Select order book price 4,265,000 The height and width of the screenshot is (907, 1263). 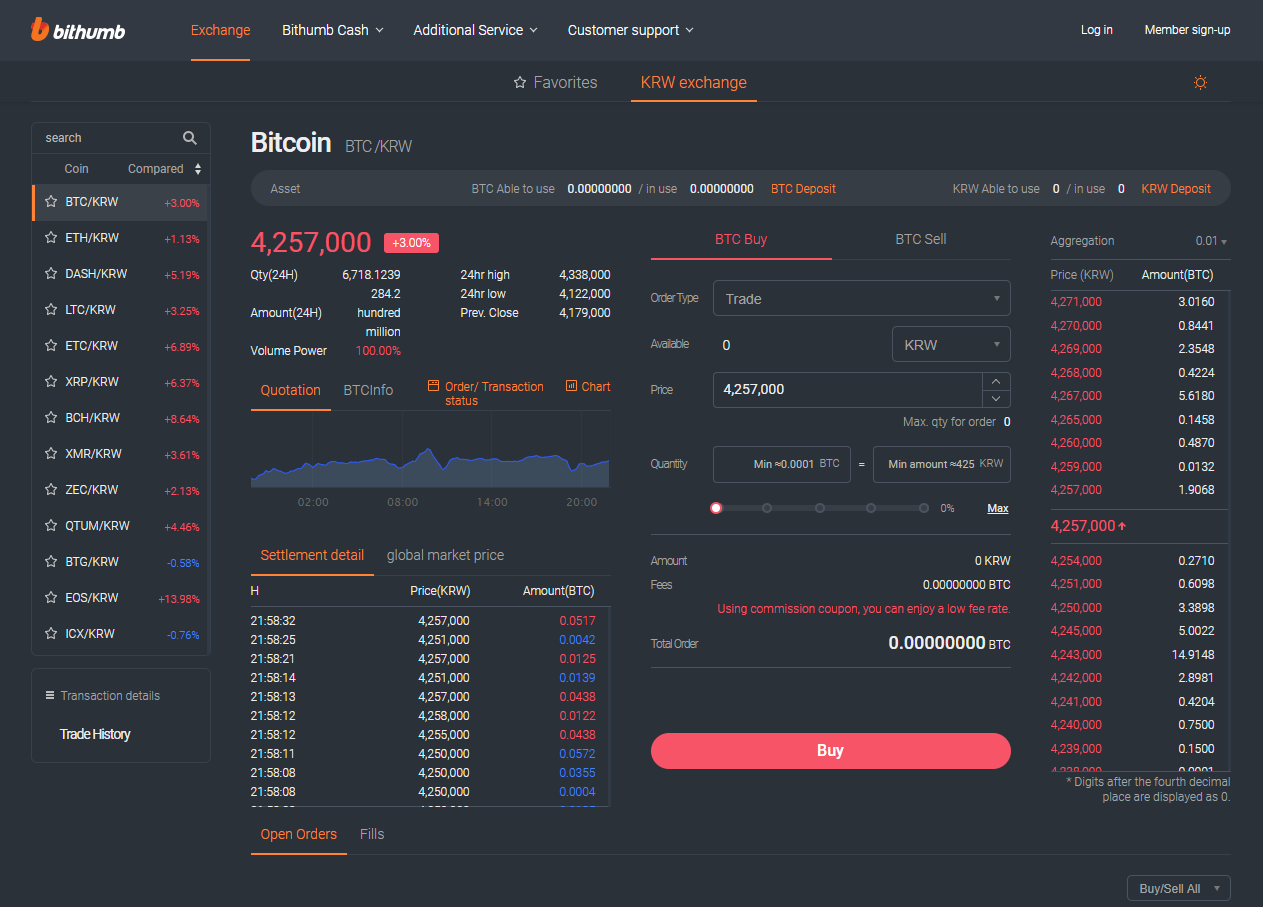[1076, 420]
